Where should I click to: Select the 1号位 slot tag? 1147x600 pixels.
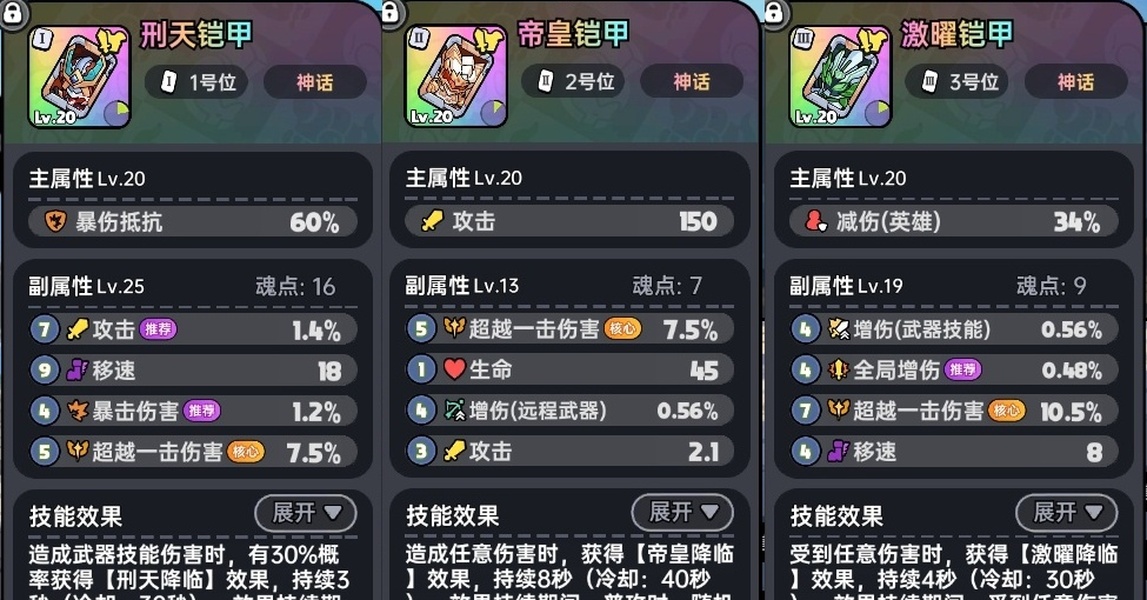[196, 82]
